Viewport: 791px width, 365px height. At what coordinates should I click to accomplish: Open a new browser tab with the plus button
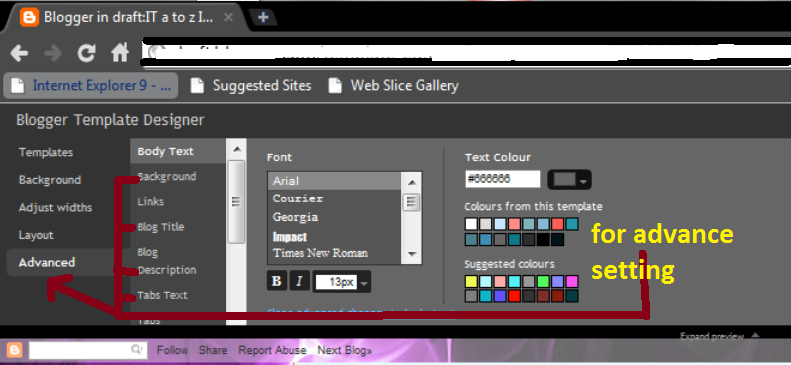click(263, 18)
